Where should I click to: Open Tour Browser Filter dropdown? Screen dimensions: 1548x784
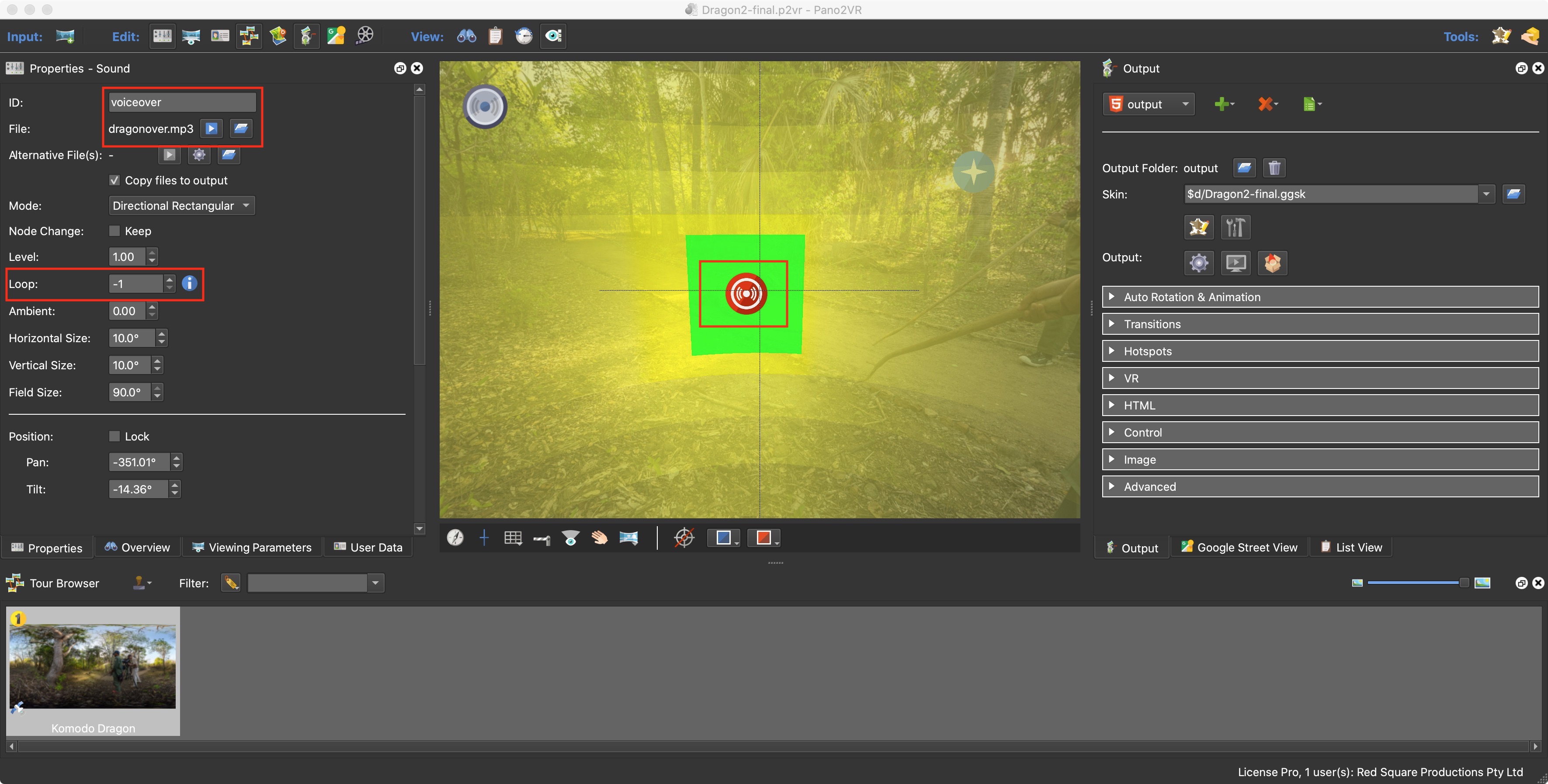375,583
